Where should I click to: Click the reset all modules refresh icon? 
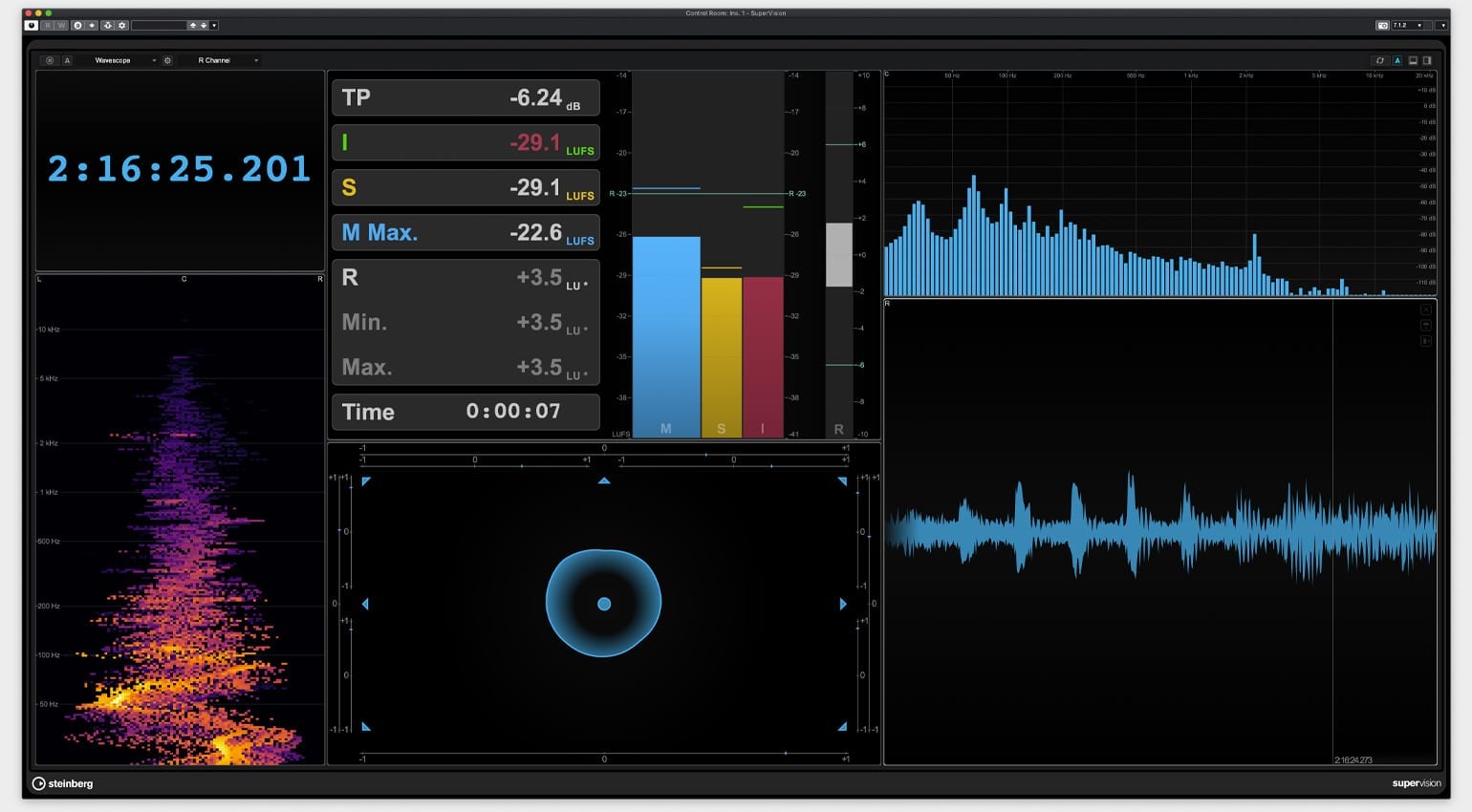click(1379, 60)
